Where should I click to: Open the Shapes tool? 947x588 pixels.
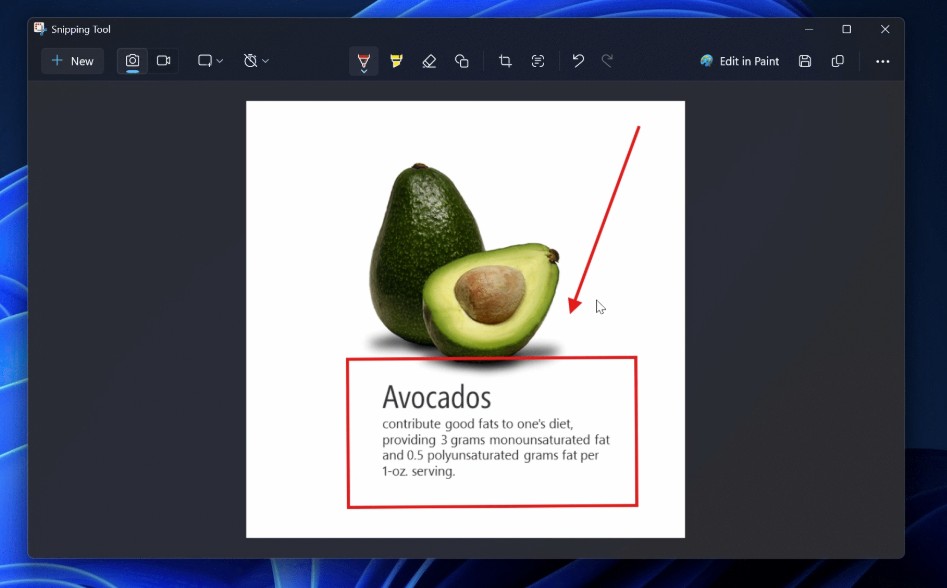[462, 61]
